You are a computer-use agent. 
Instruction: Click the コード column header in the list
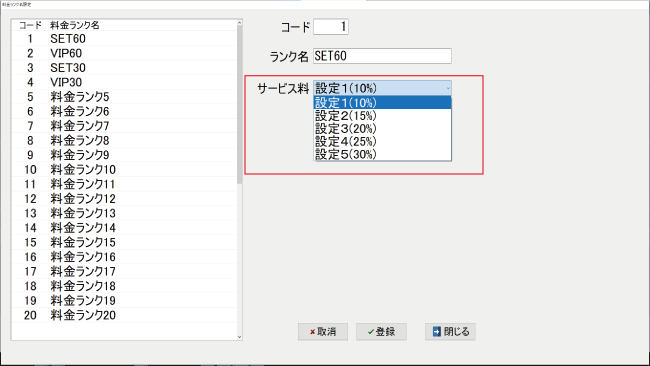click(x=30, y=25)
